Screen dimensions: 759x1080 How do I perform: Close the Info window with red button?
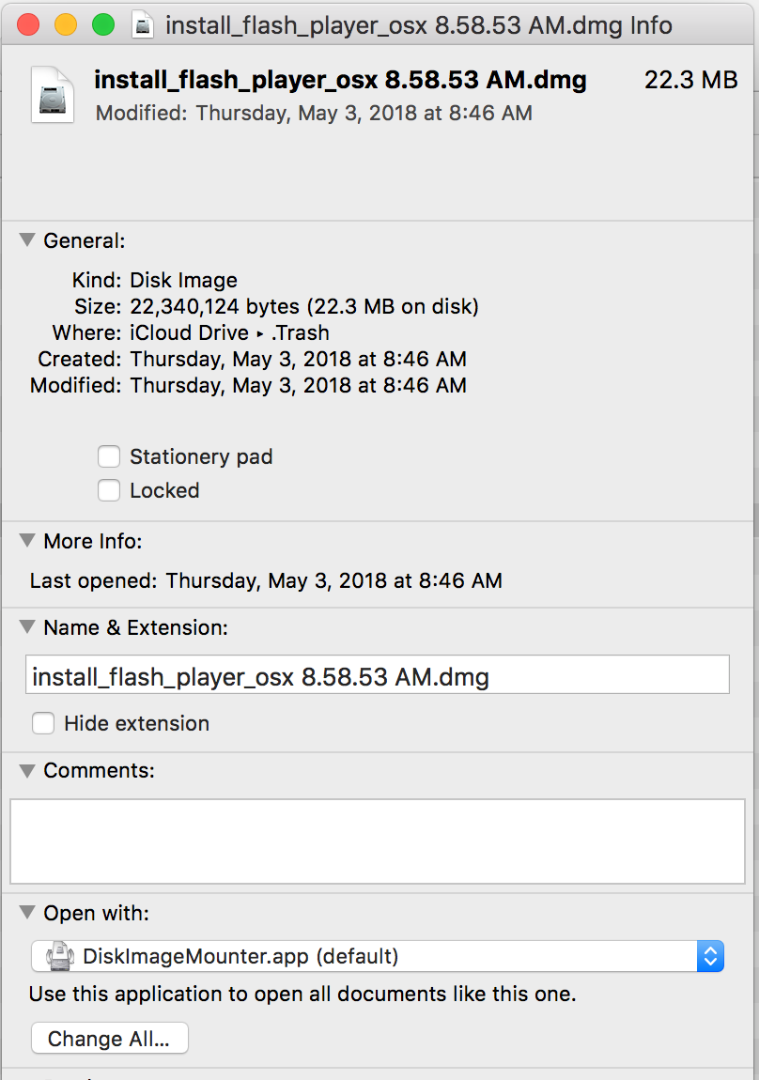tap(28, 25)
